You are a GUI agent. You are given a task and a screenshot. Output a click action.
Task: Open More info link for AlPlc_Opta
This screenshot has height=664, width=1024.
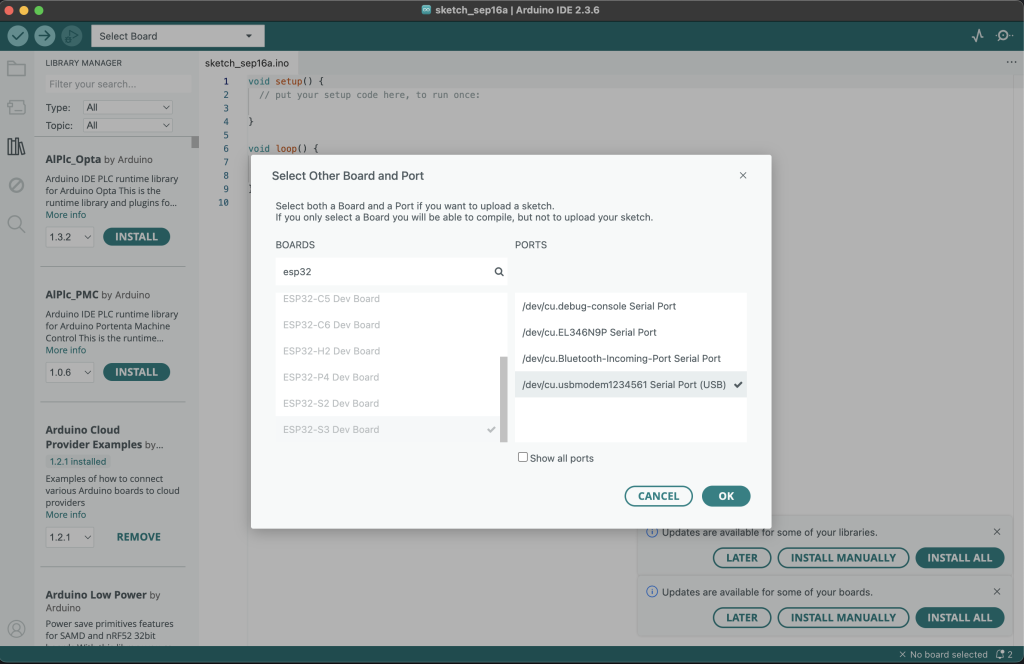(x=65, y=215)
